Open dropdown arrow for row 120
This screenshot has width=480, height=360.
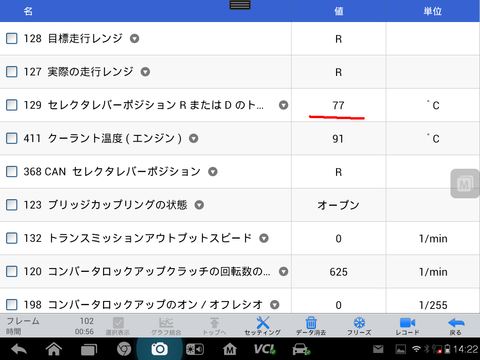283,272
